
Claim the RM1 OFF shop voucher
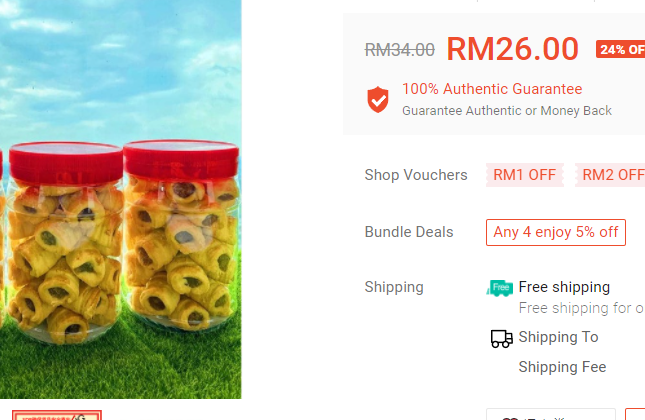[x=524, y=175]
